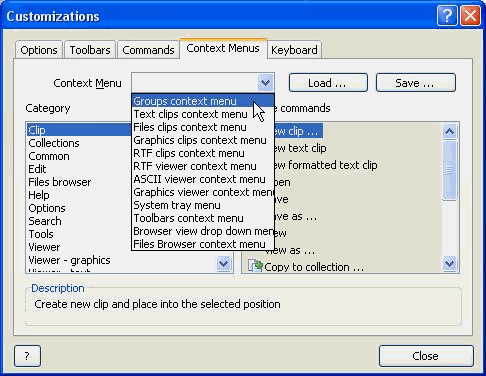The height and width of the screenshot is (376, 486).
Task: Choose Text clips context menu
Action: pyautogui.click(x=203, y=114)
